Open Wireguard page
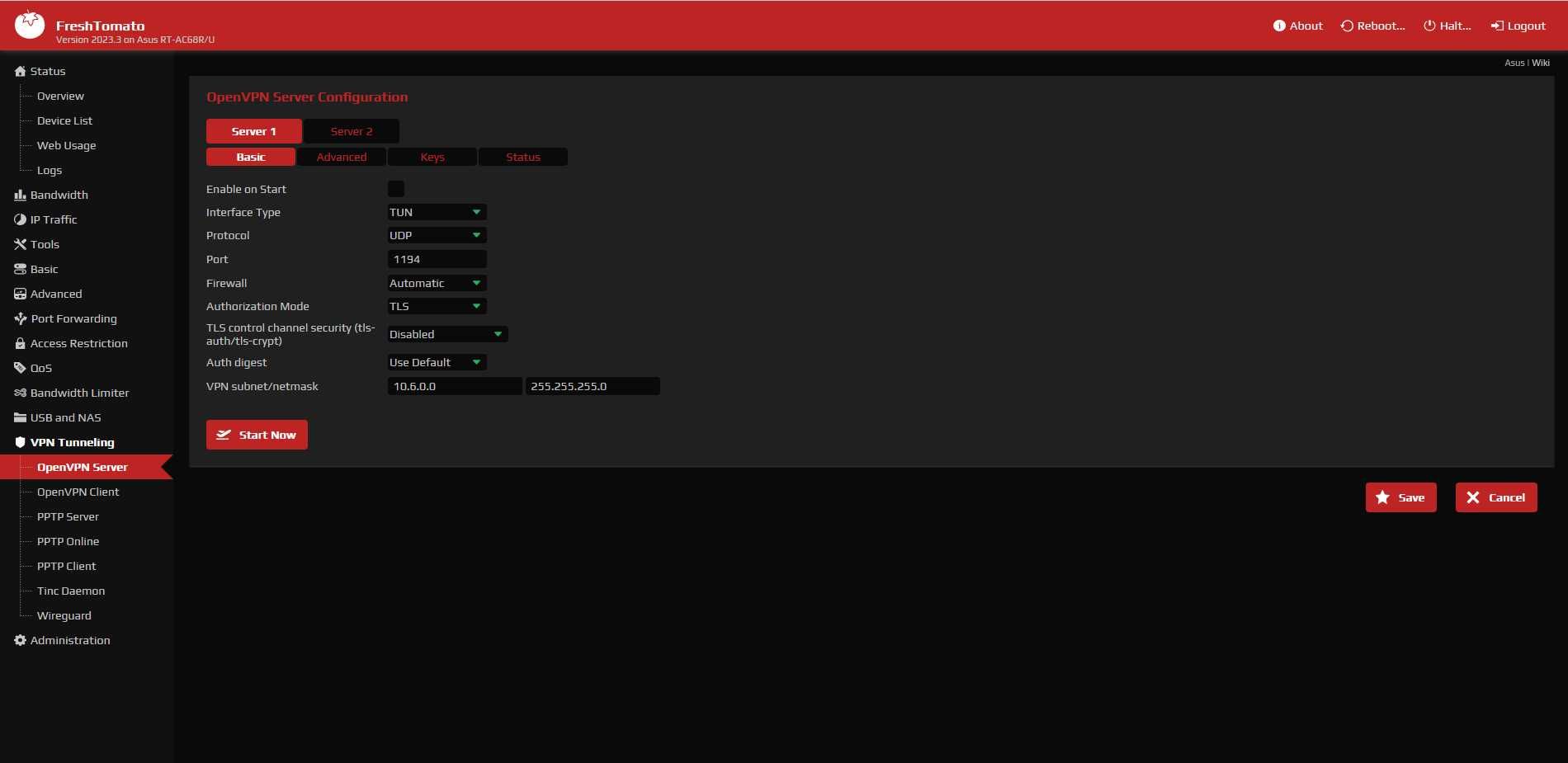Screen dimensions: 1568x763 pyautogui.click(x=64, y=615)
